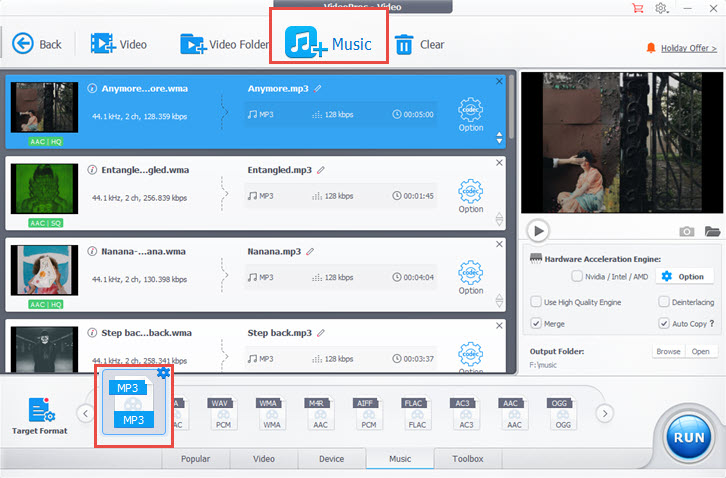Add music files with the Music button
Screen dimensions: 726x478
[x=329, y=44]
